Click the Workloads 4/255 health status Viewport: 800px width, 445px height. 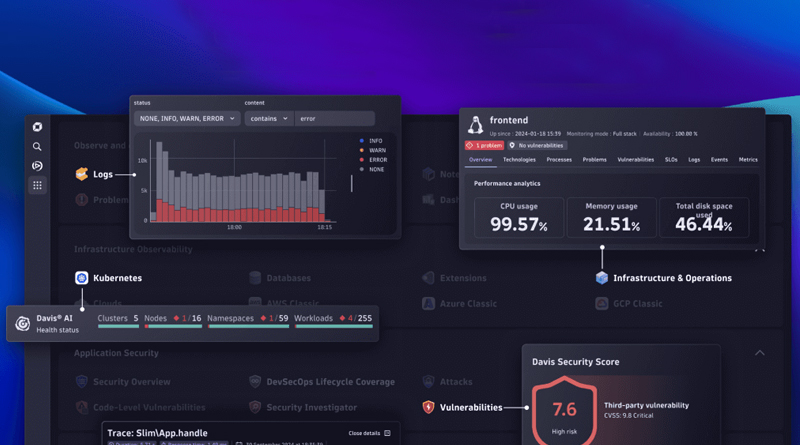333,321
